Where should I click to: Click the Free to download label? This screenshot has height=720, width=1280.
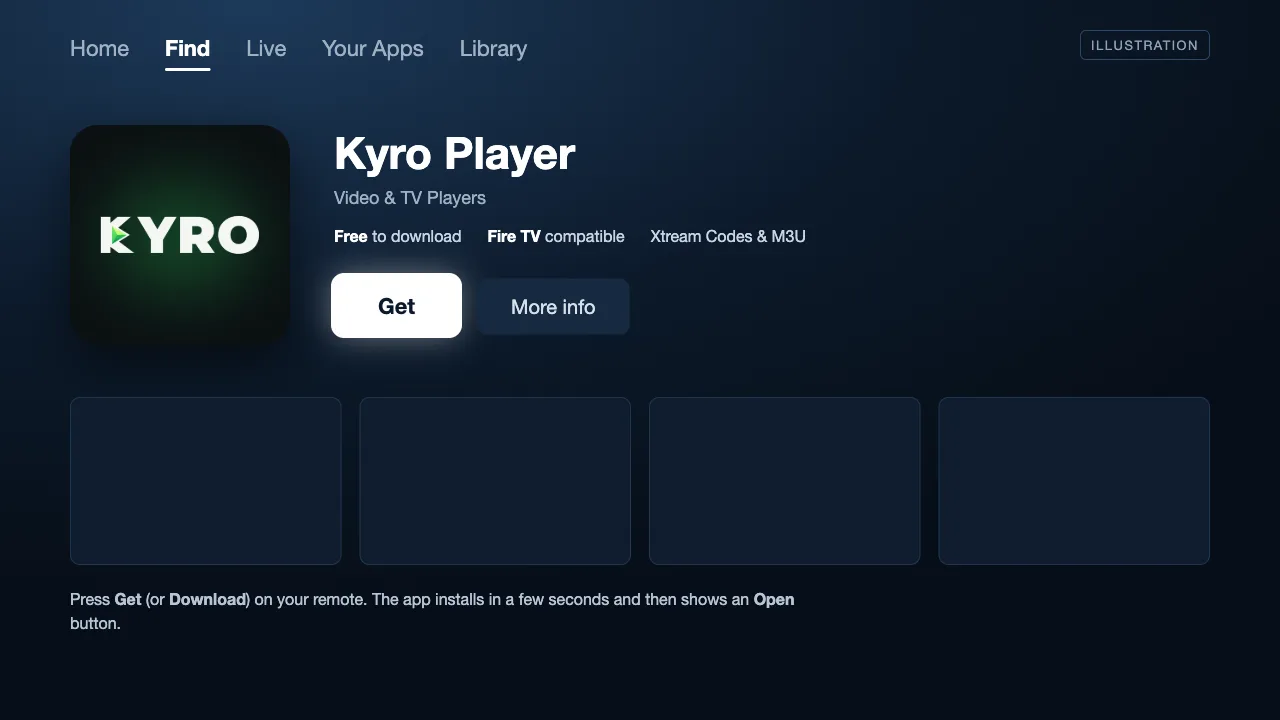pos(398,236)
